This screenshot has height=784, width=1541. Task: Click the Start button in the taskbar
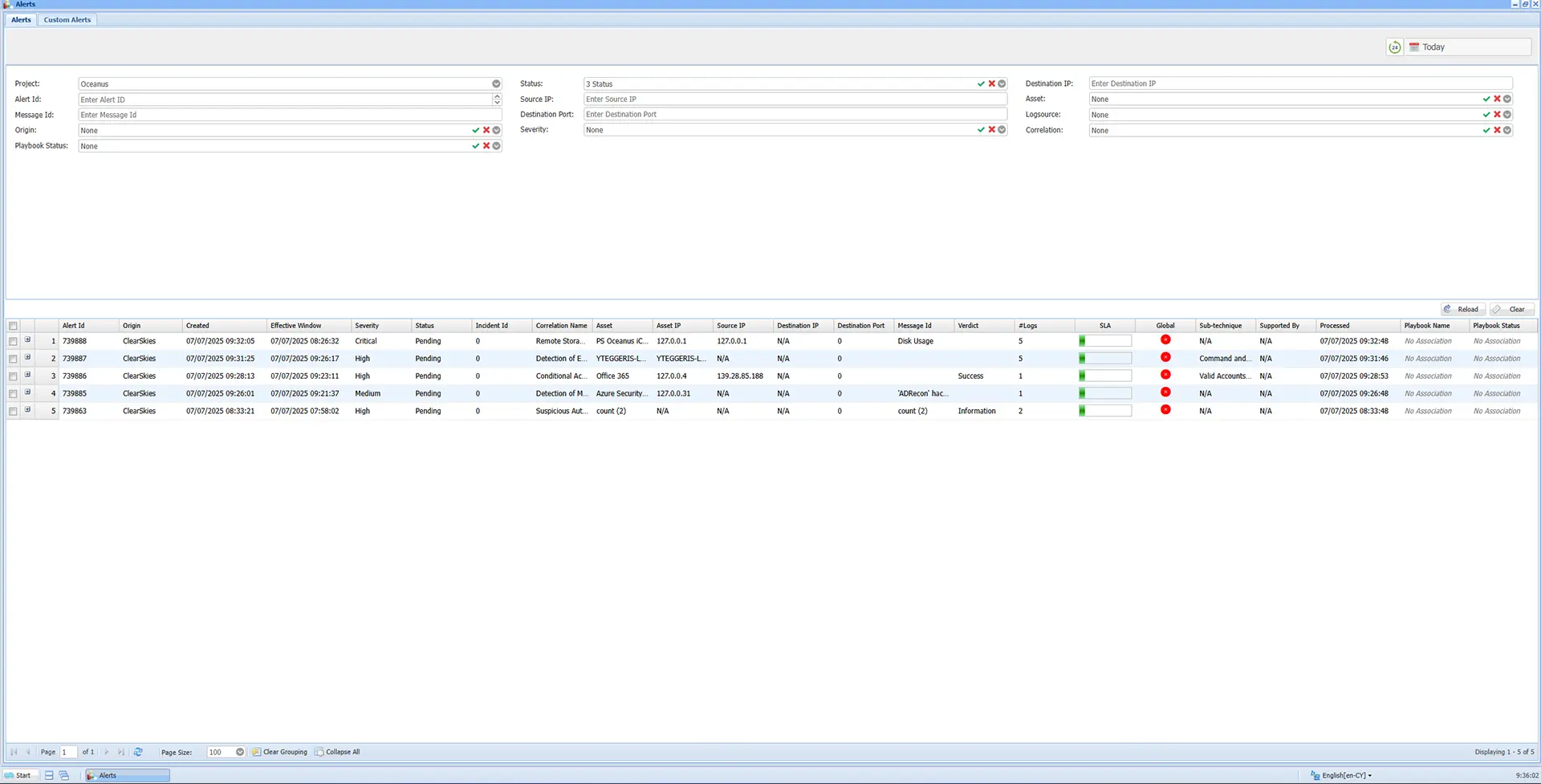[20, 775]
